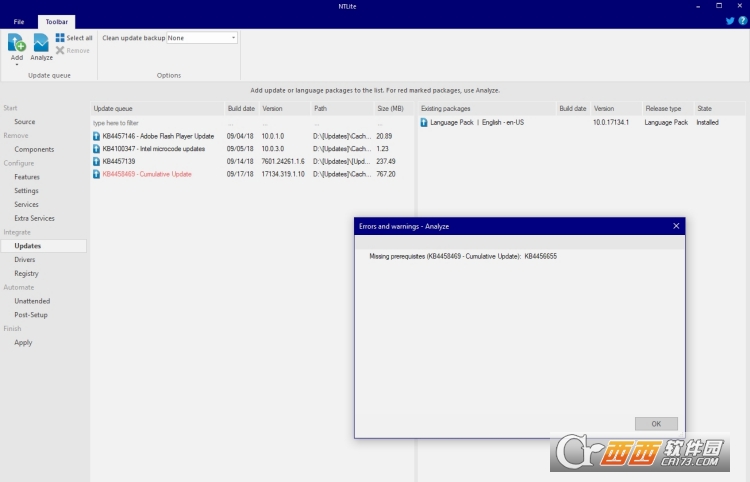Viewport: 750px width, 482px height.
Task: Open the Twitter bird icon
Action: [730, 21]
